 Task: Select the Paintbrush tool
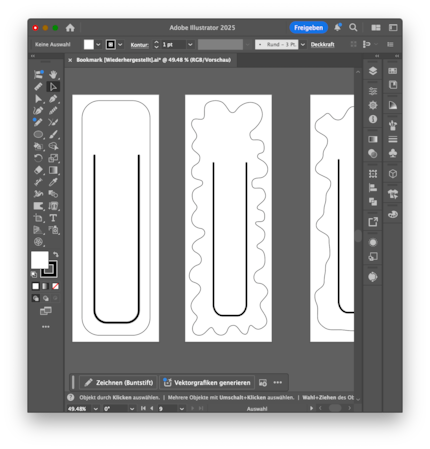pyautogui.click(x=53, y=134)
